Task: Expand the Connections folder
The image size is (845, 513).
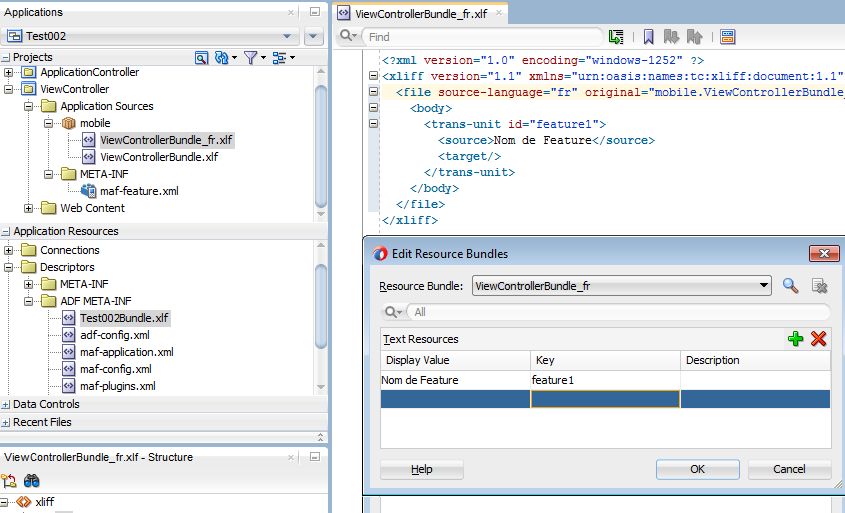Action: (9, 250)
